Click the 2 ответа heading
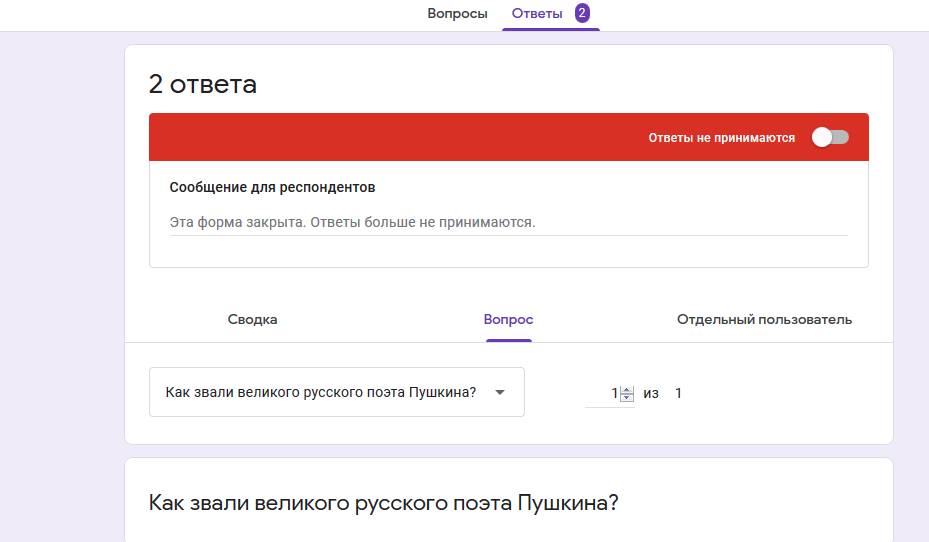Image resolution: width=929 pixels, height=542 pixels. [203, 84]
